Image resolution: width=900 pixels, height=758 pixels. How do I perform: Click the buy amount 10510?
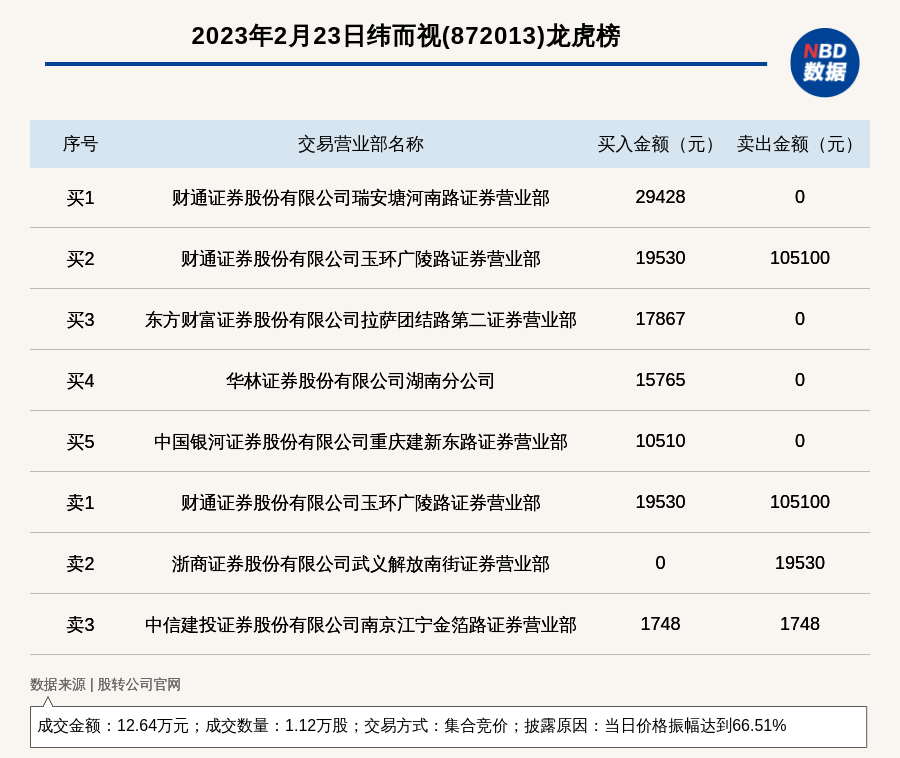click(x=660, y=441)
